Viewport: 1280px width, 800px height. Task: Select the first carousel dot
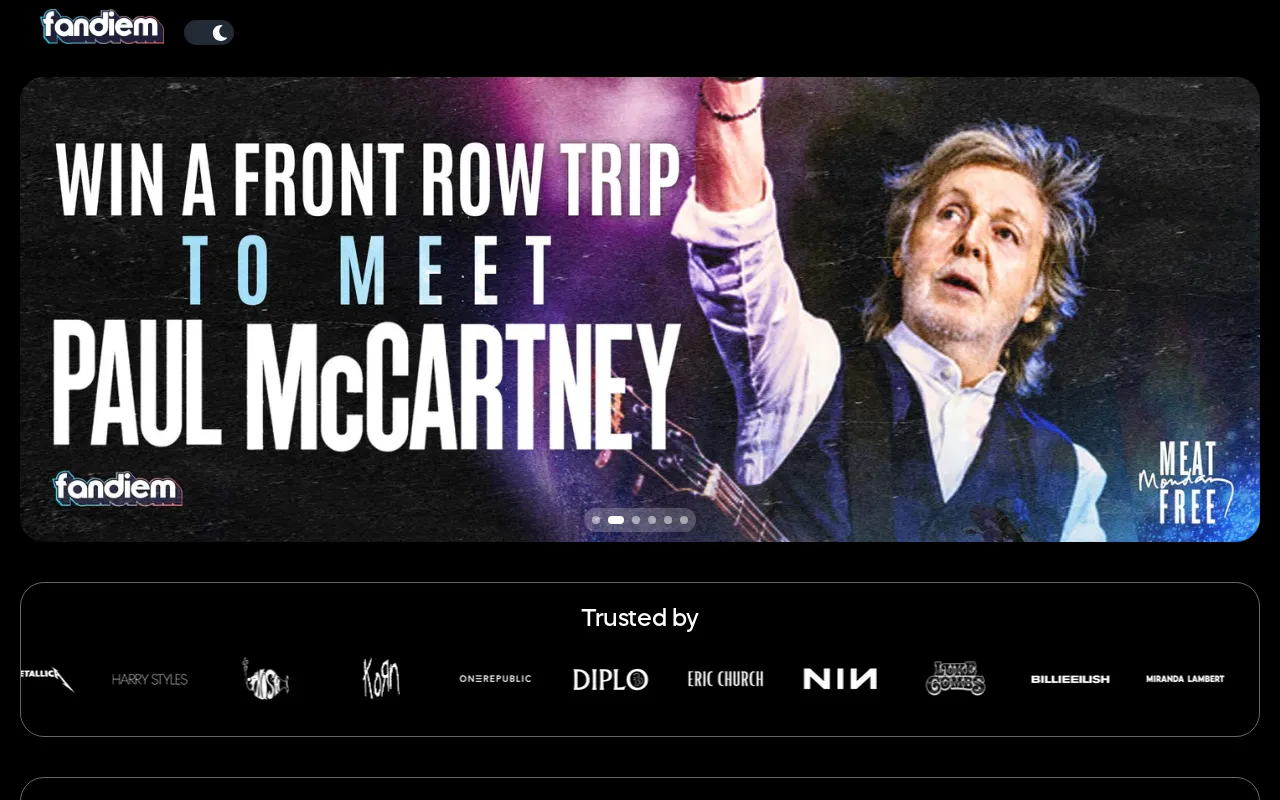(x=596, y=520)
